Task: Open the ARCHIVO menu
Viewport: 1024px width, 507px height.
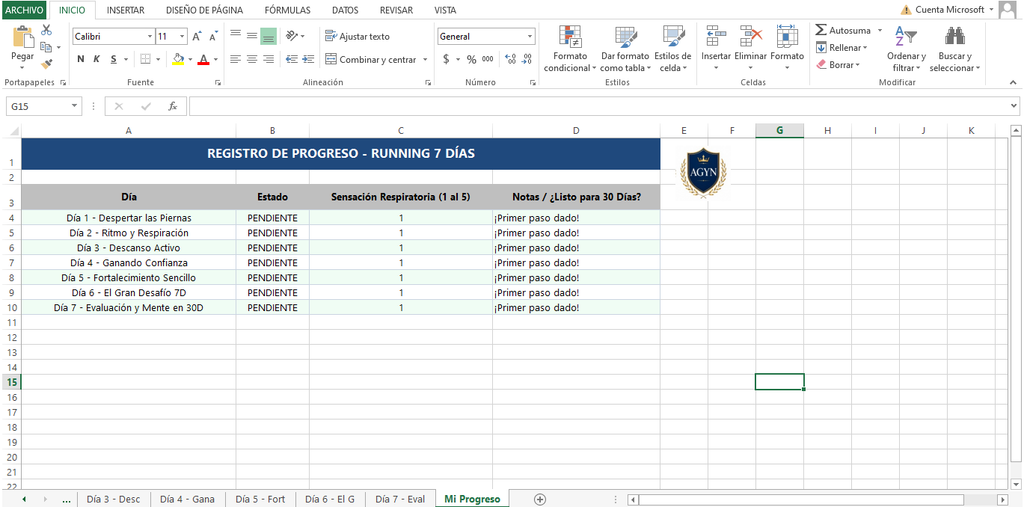Action: [x=24, y=10]
